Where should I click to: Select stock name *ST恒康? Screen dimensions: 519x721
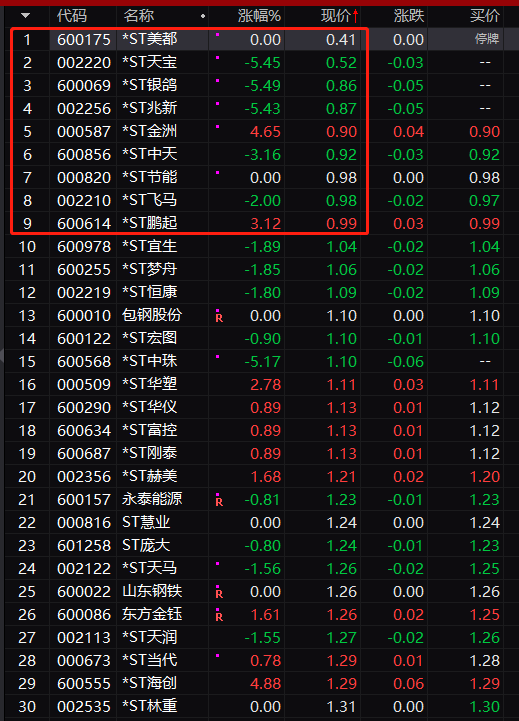(149, 292)
